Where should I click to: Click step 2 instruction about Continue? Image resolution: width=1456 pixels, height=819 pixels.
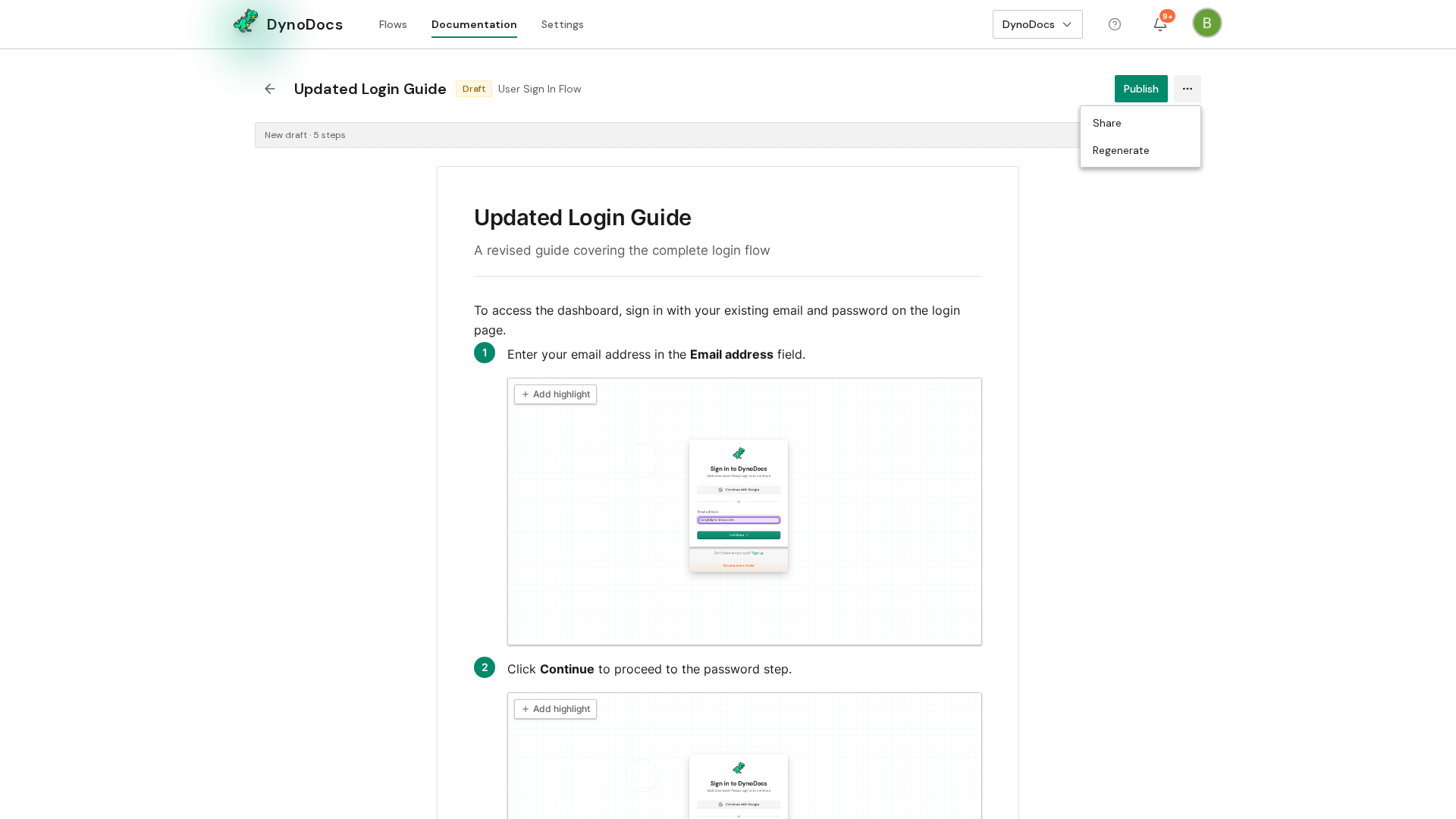(x=650, y=669)
